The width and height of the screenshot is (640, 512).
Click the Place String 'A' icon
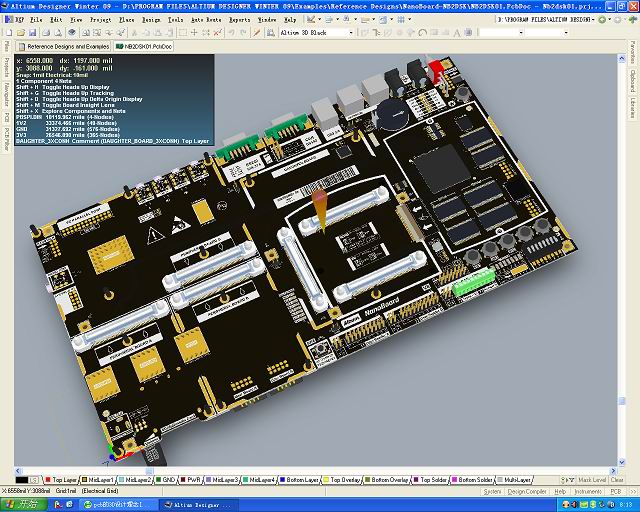pyautogui.click(x=457, y=33)
